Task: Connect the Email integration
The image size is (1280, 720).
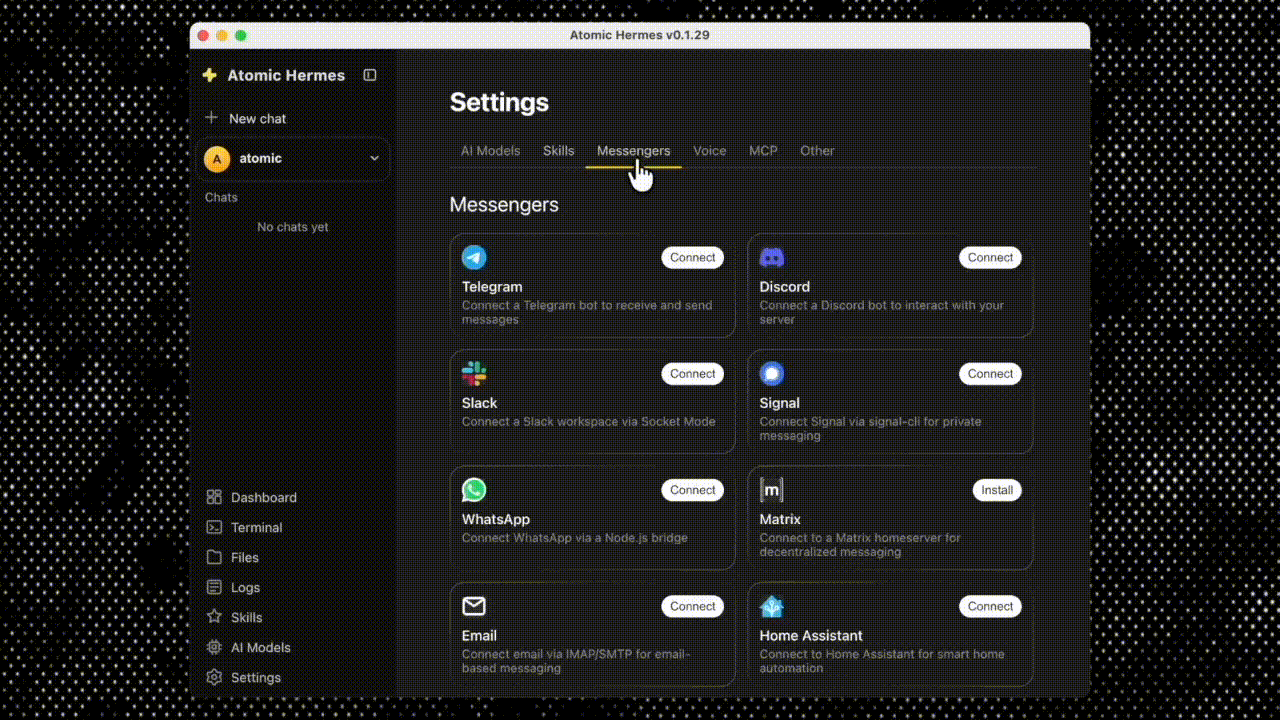Action: 693,606
